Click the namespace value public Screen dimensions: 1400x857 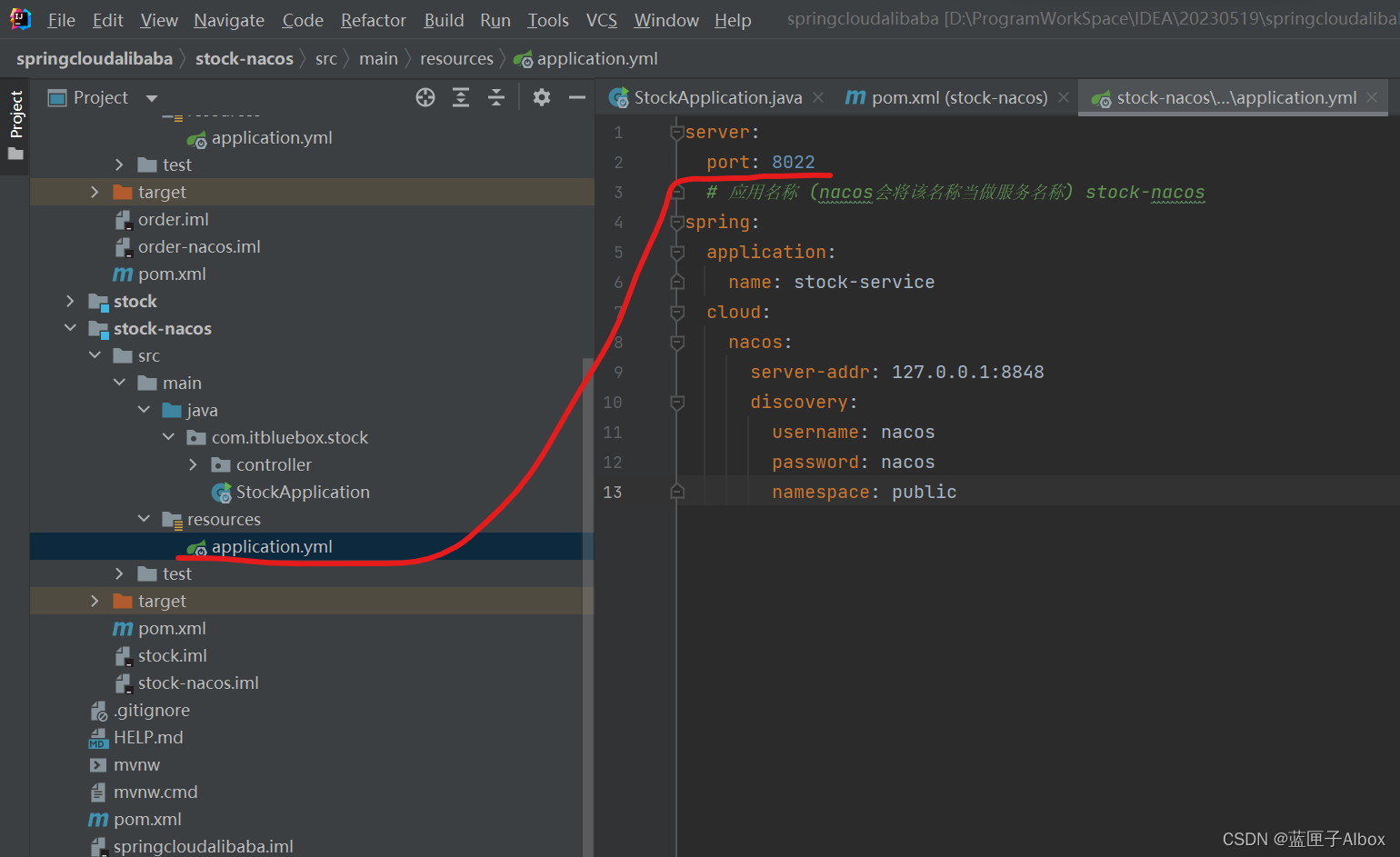[924, 493]
